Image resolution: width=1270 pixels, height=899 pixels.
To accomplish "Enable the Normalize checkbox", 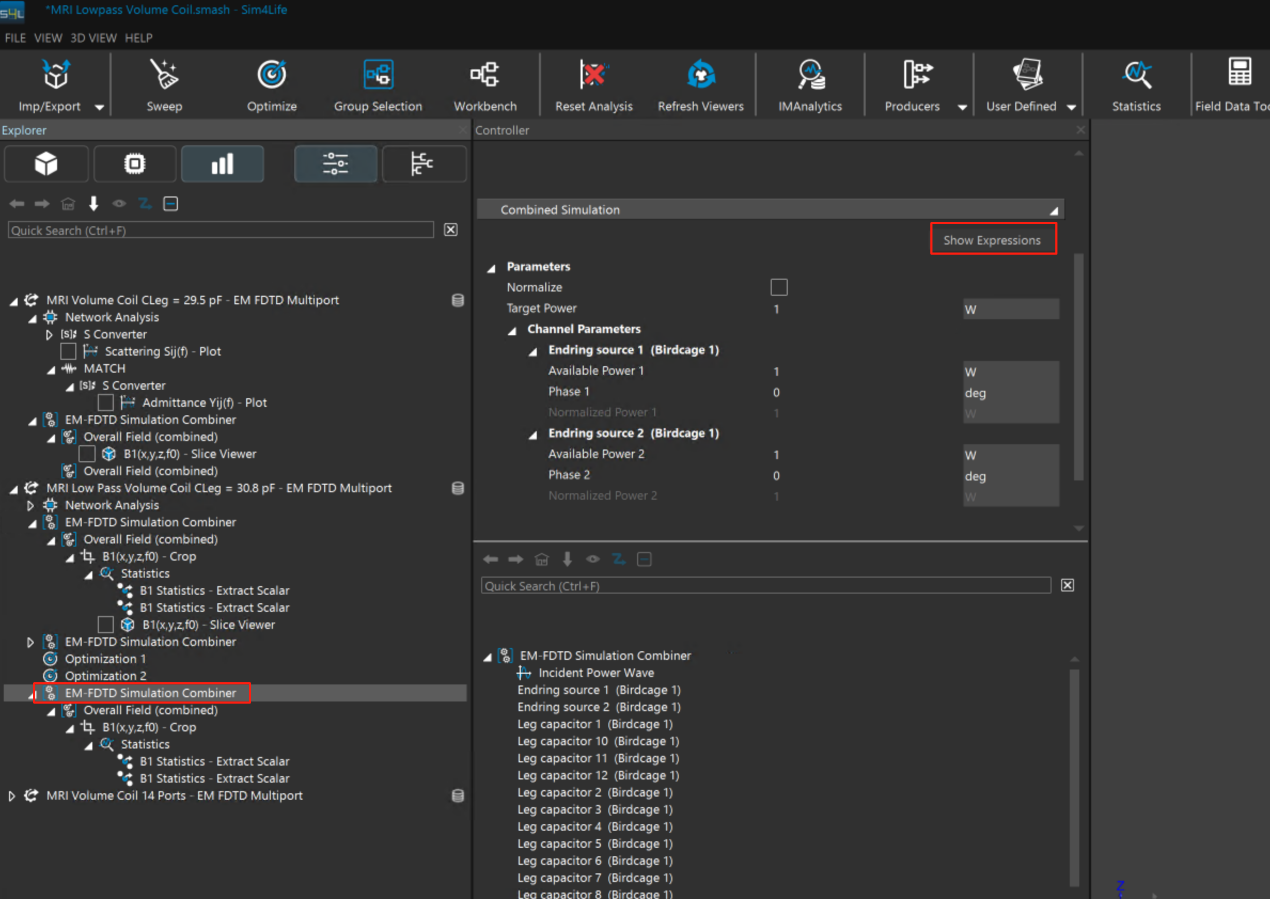I will point(779,288).
